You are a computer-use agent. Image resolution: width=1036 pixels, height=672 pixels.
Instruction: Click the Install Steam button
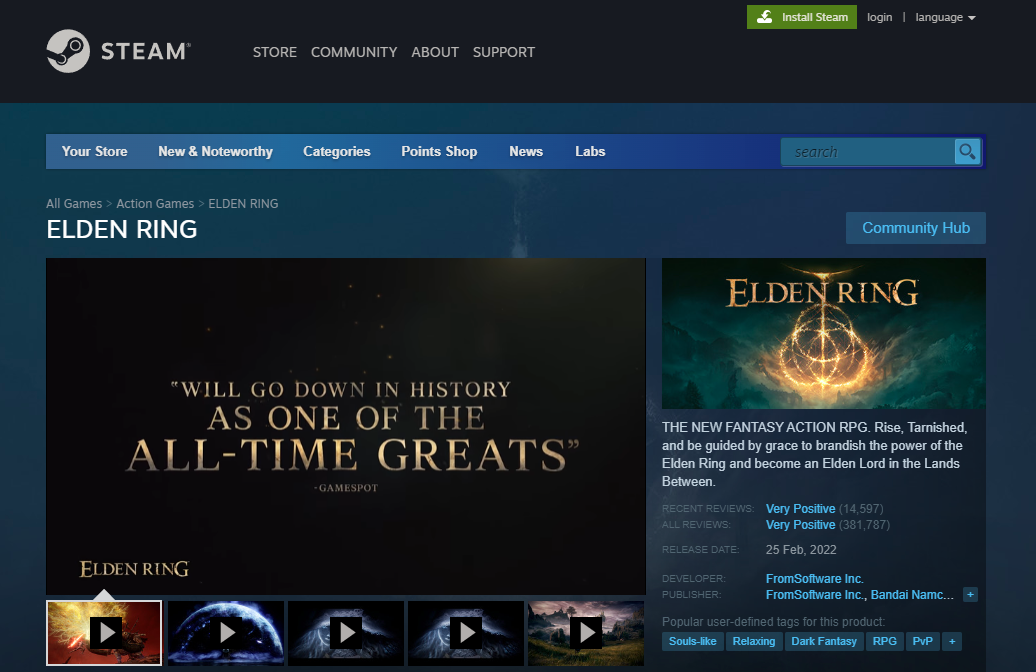coord(801,17)
